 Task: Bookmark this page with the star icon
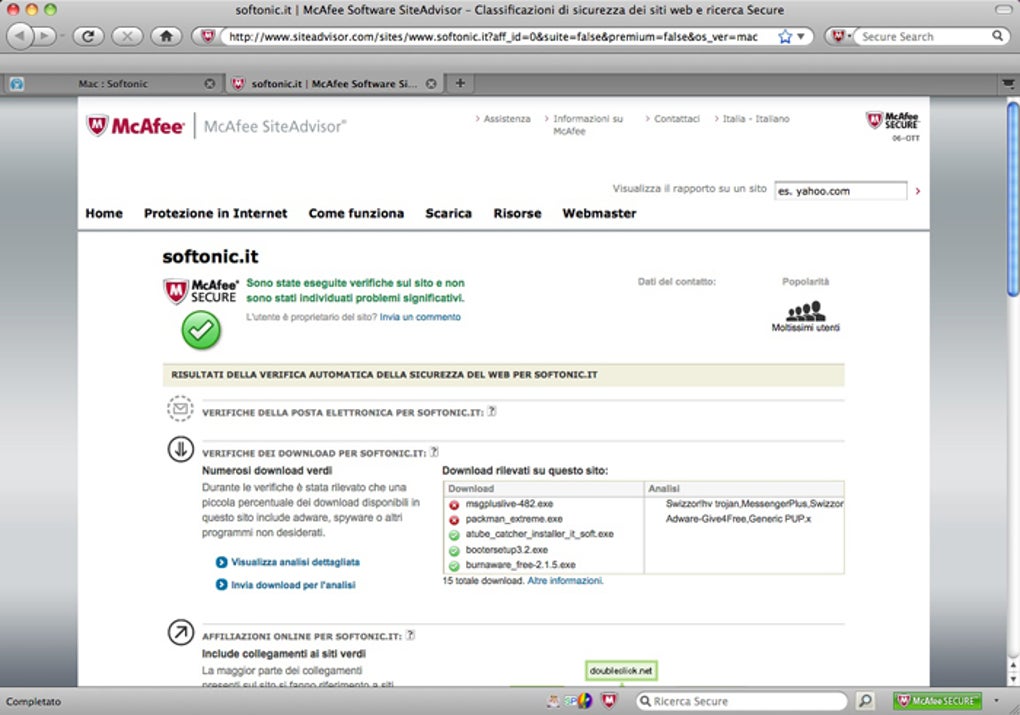click(x=785, y=36)
